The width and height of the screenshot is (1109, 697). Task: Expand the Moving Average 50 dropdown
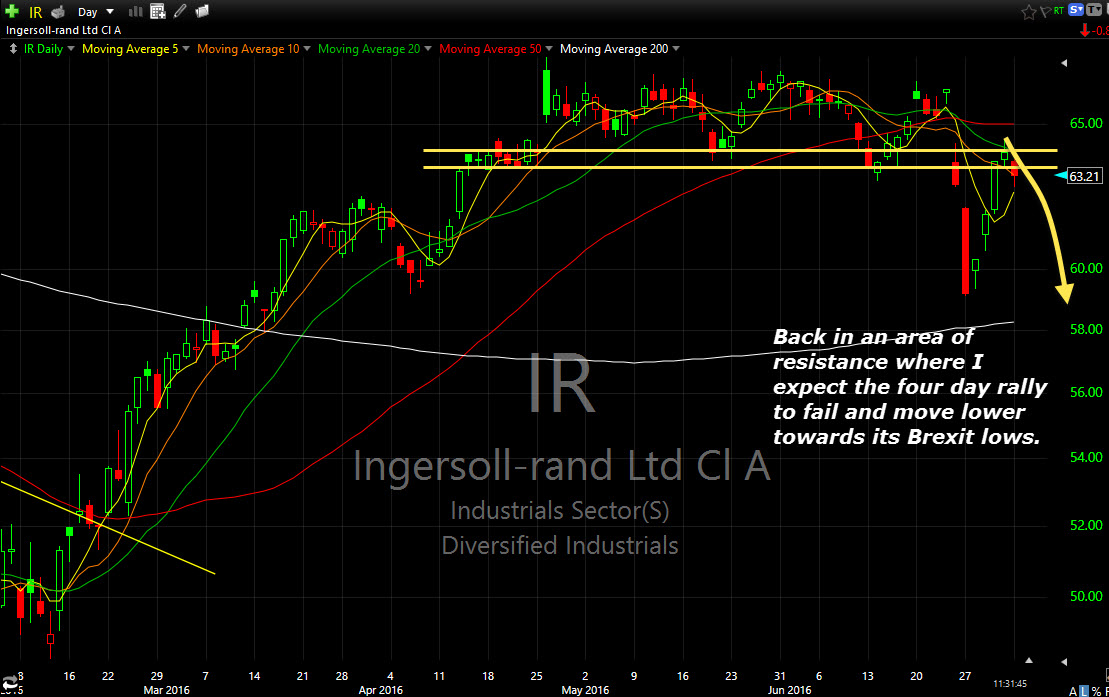coord(549,49)
